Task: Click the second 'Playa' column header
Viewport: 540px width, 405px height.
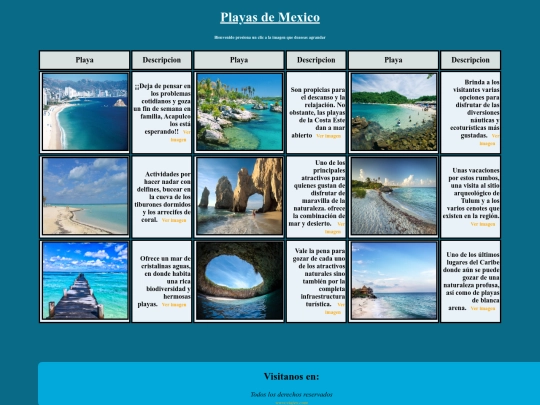Action: point(239,60)
